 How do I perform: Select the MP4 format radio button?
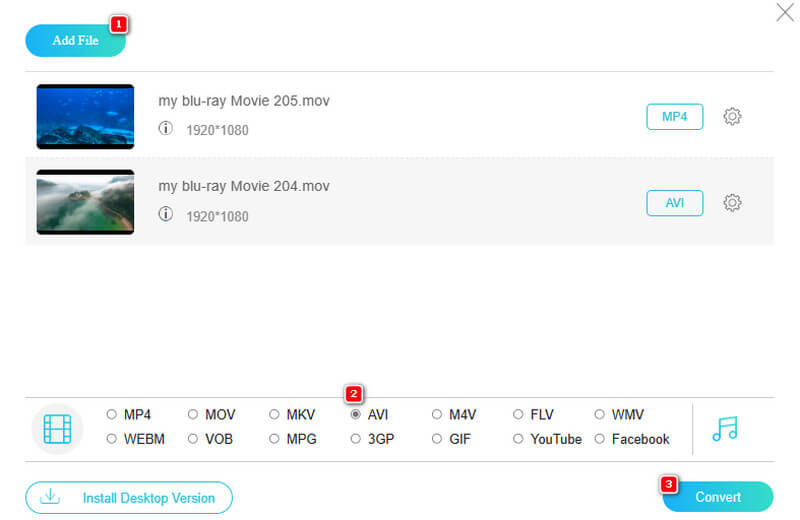coord(111,414)
